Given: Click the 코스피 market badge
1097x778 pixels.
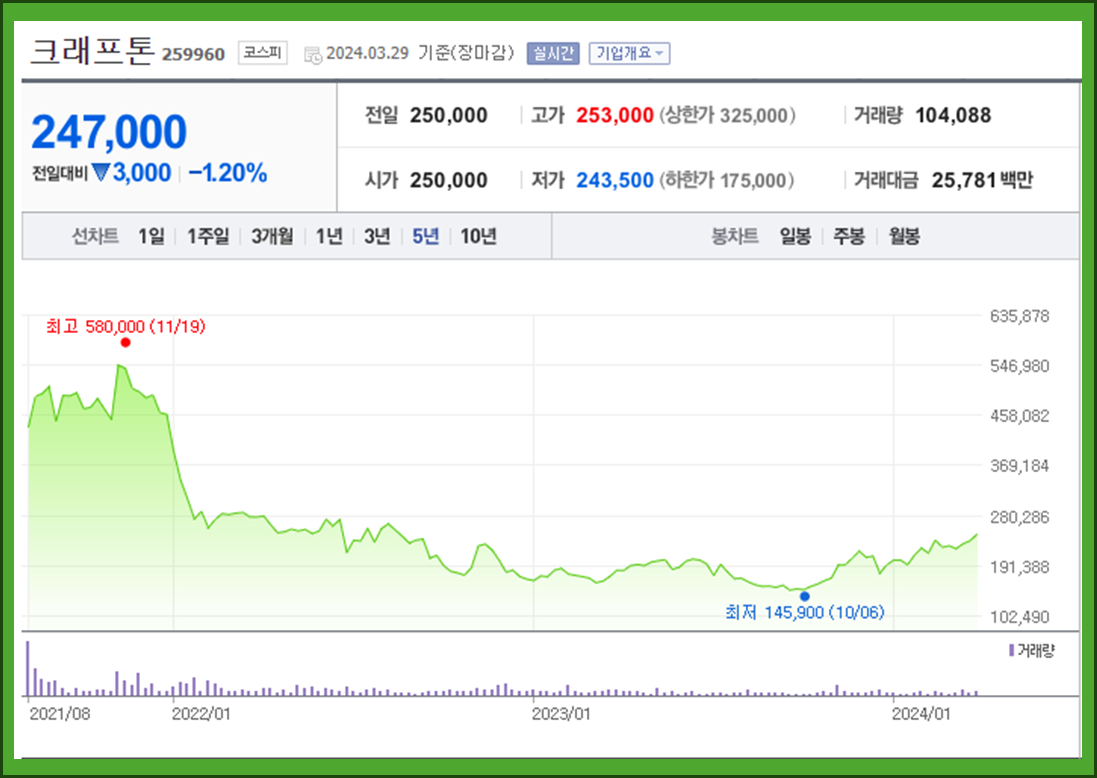Looking at the screenshot, I should [262, 52].
